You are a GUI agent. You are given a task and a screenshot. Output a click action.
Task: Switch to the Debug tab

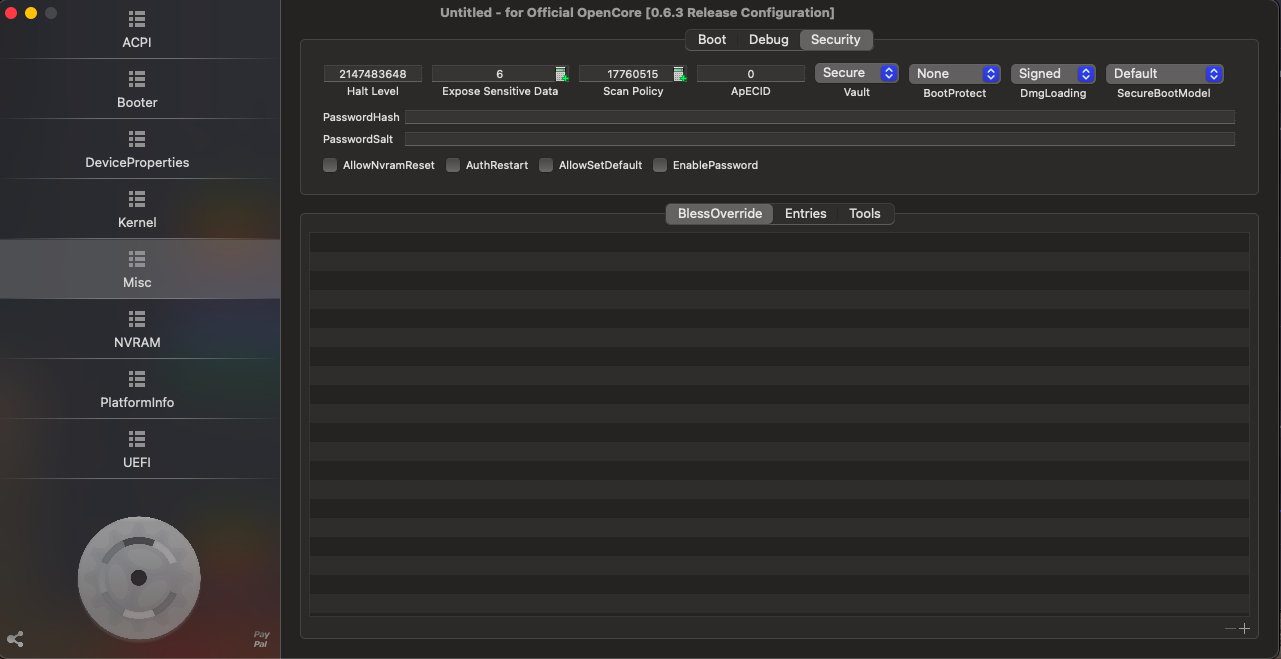coord(769,39)
